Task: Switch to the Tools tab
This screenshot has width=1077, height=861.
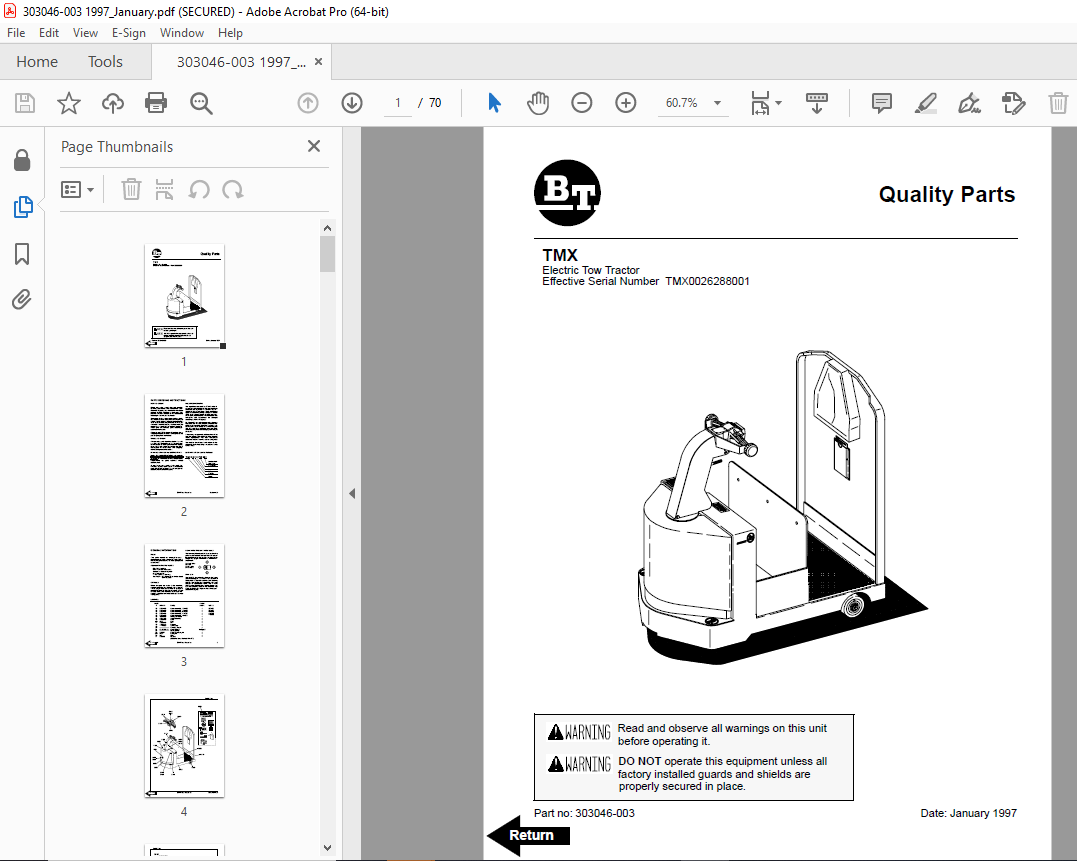Action: (x=105, y=62)
